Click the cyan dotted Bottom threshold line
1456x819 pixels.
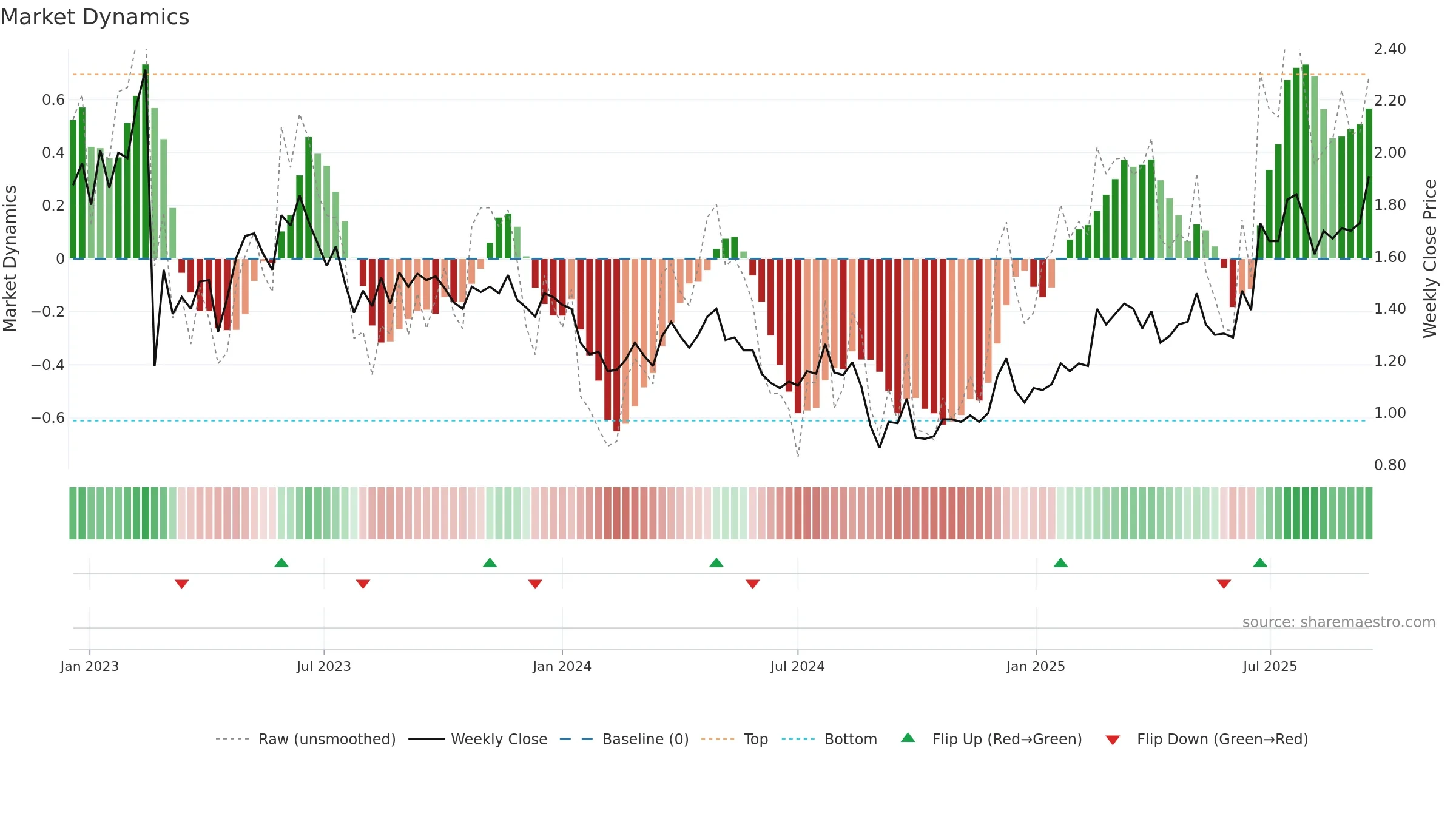pos(719,420)
